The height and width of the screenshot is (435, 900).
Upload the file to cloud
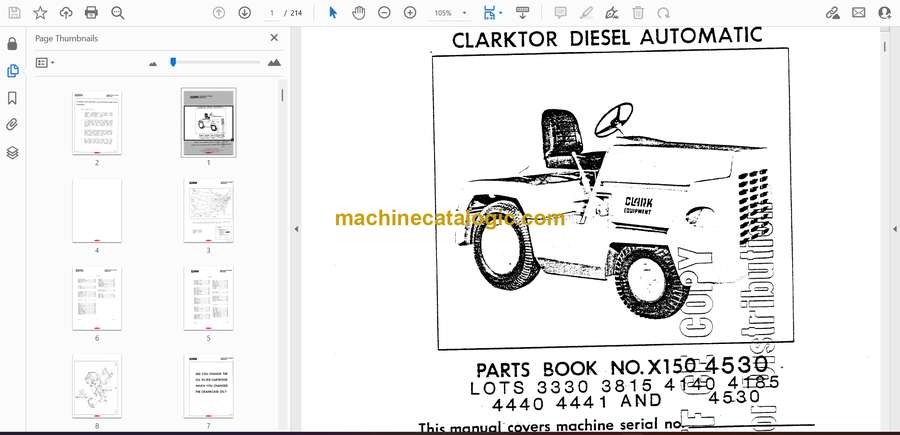[x=66, y=13]
